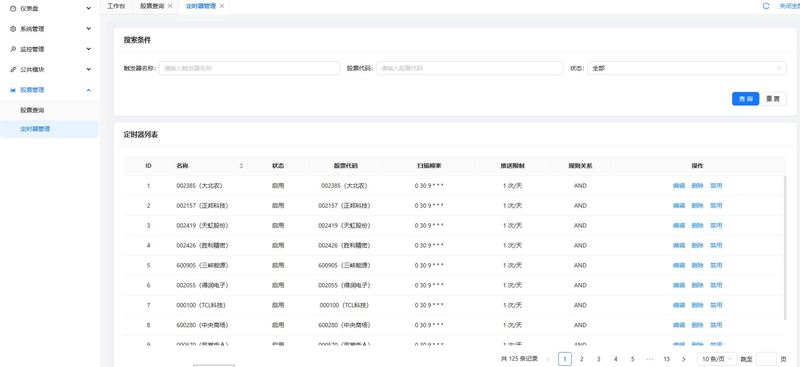Click name cell 002426 (胜利精密)
800x367 pixels.
[202, 246]
